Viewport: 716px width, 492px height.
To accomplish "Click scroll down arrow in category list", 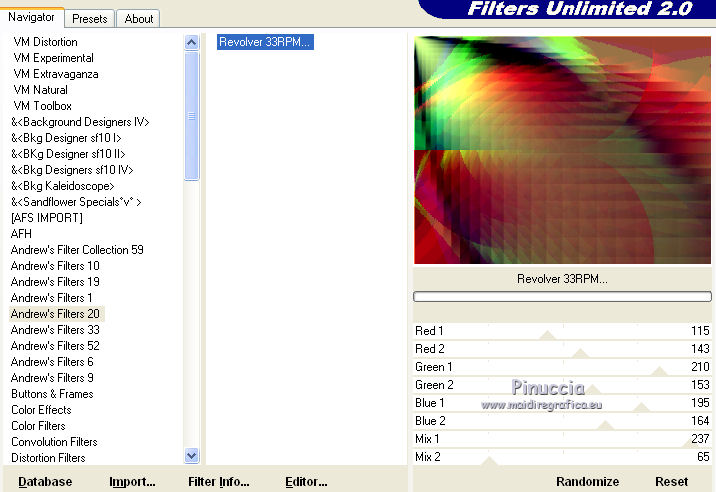I will coord(192,455).
